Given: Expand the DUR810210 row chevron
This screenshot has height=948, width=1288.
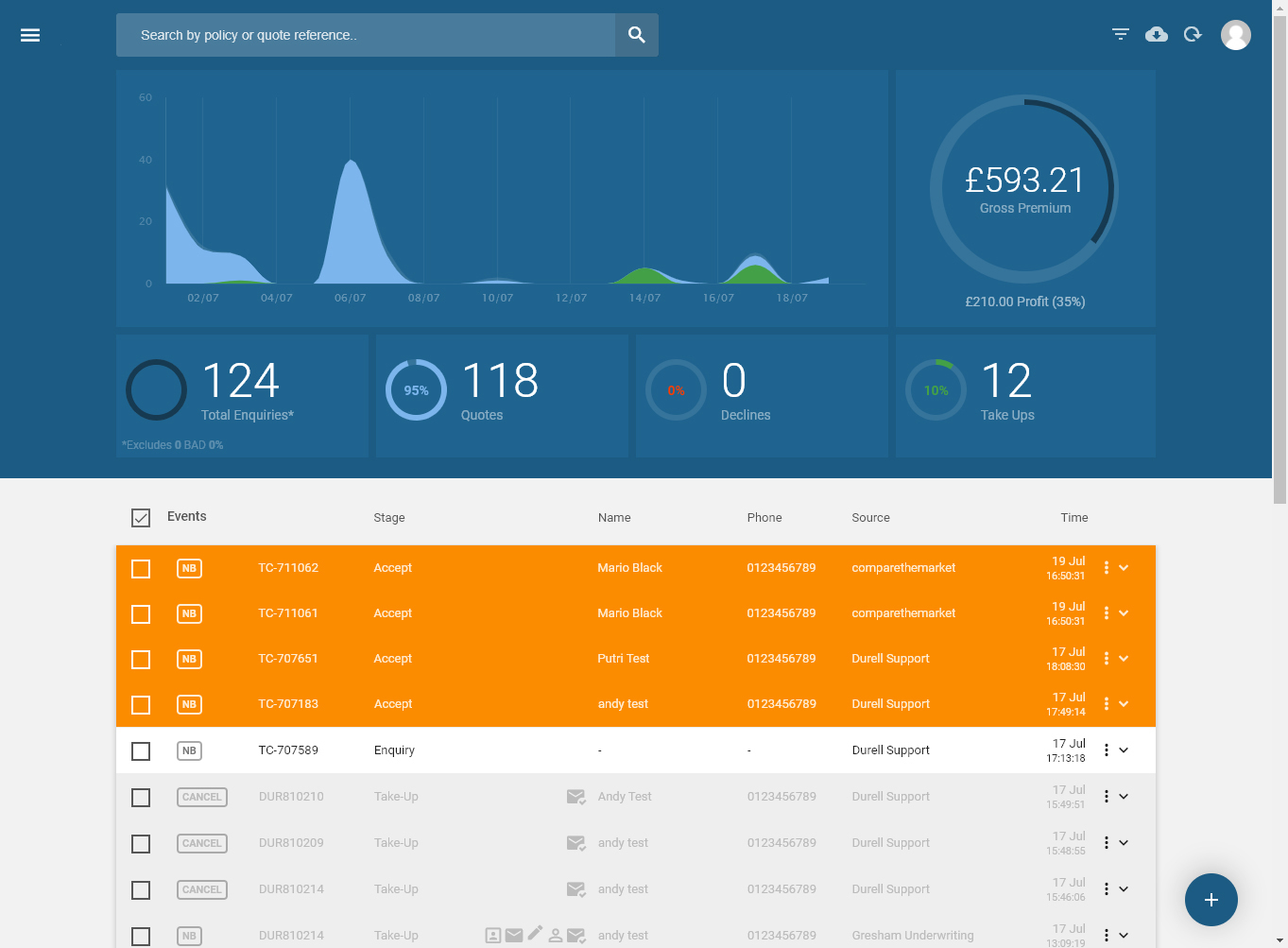Looking at the screenshot, I should [x=1124, y=797].
